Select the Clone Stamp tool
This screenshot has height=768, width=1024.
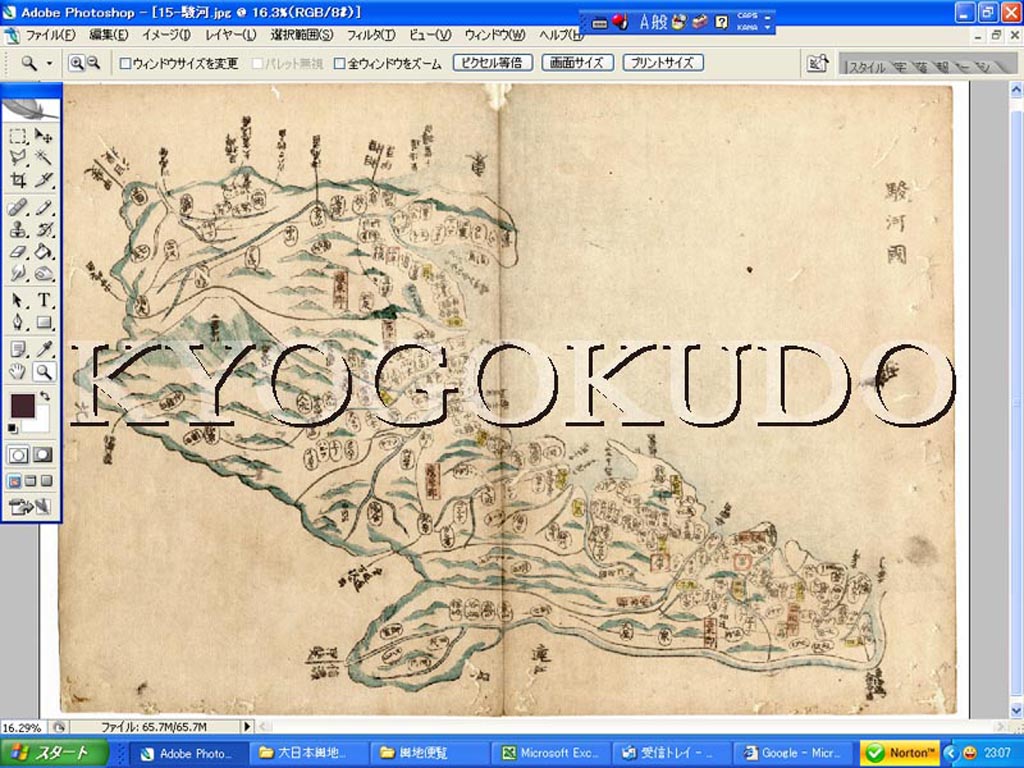pyautogui.click(x=18, y=230)
